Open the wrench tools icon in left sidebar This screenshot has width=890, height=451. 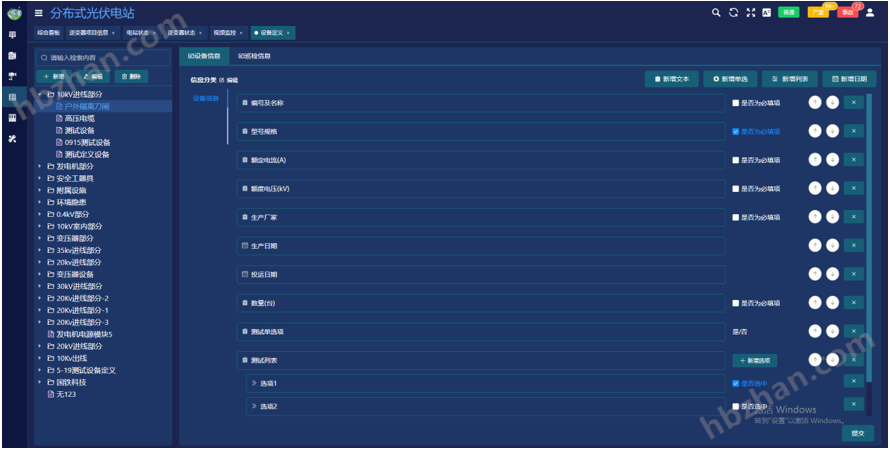click(x=13, y=138)
